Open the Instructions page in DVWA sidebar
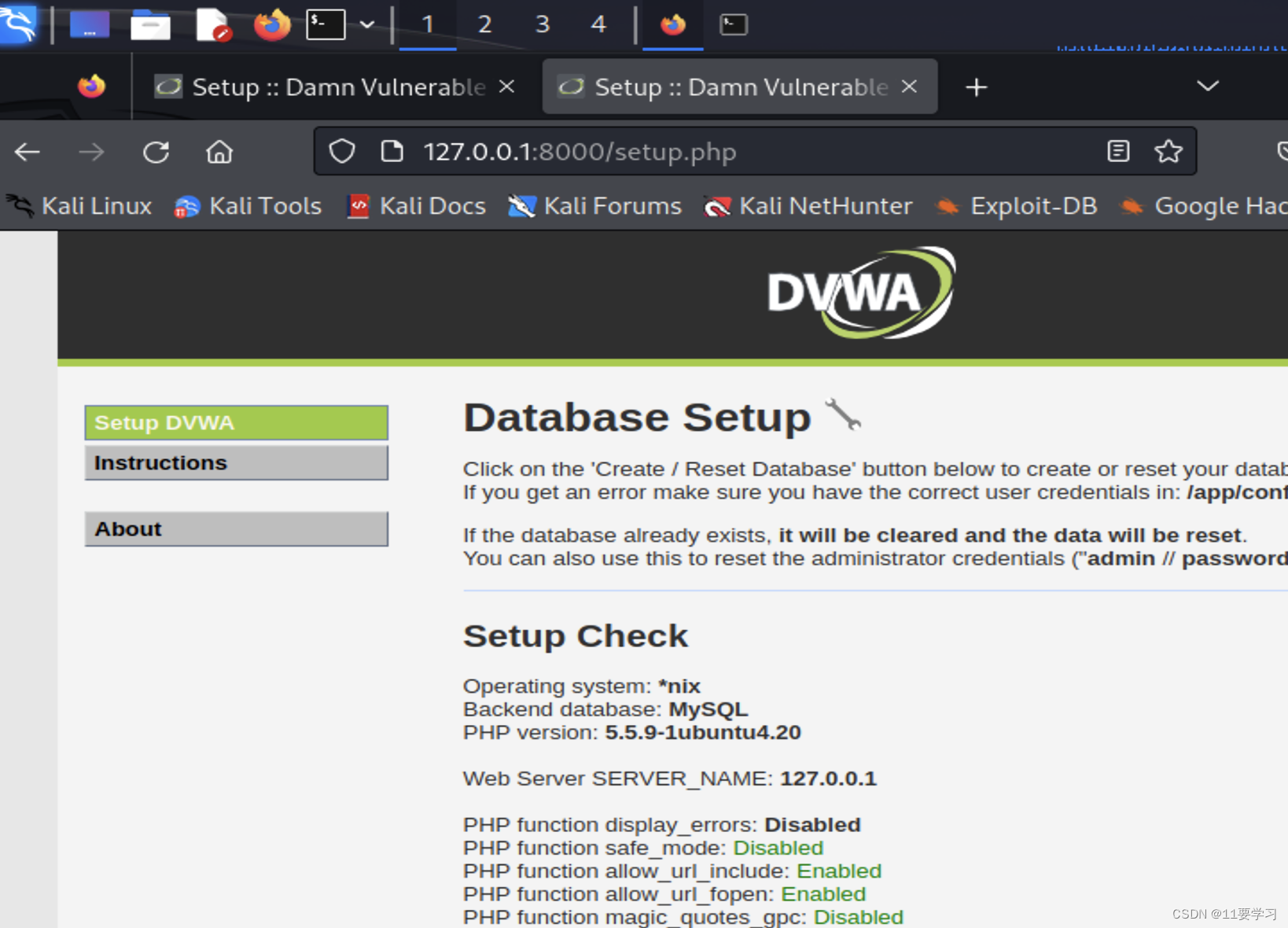Image resolution: width=1288 pixels, height=928 pixels. pyautogui.click(x=236, y=462)
